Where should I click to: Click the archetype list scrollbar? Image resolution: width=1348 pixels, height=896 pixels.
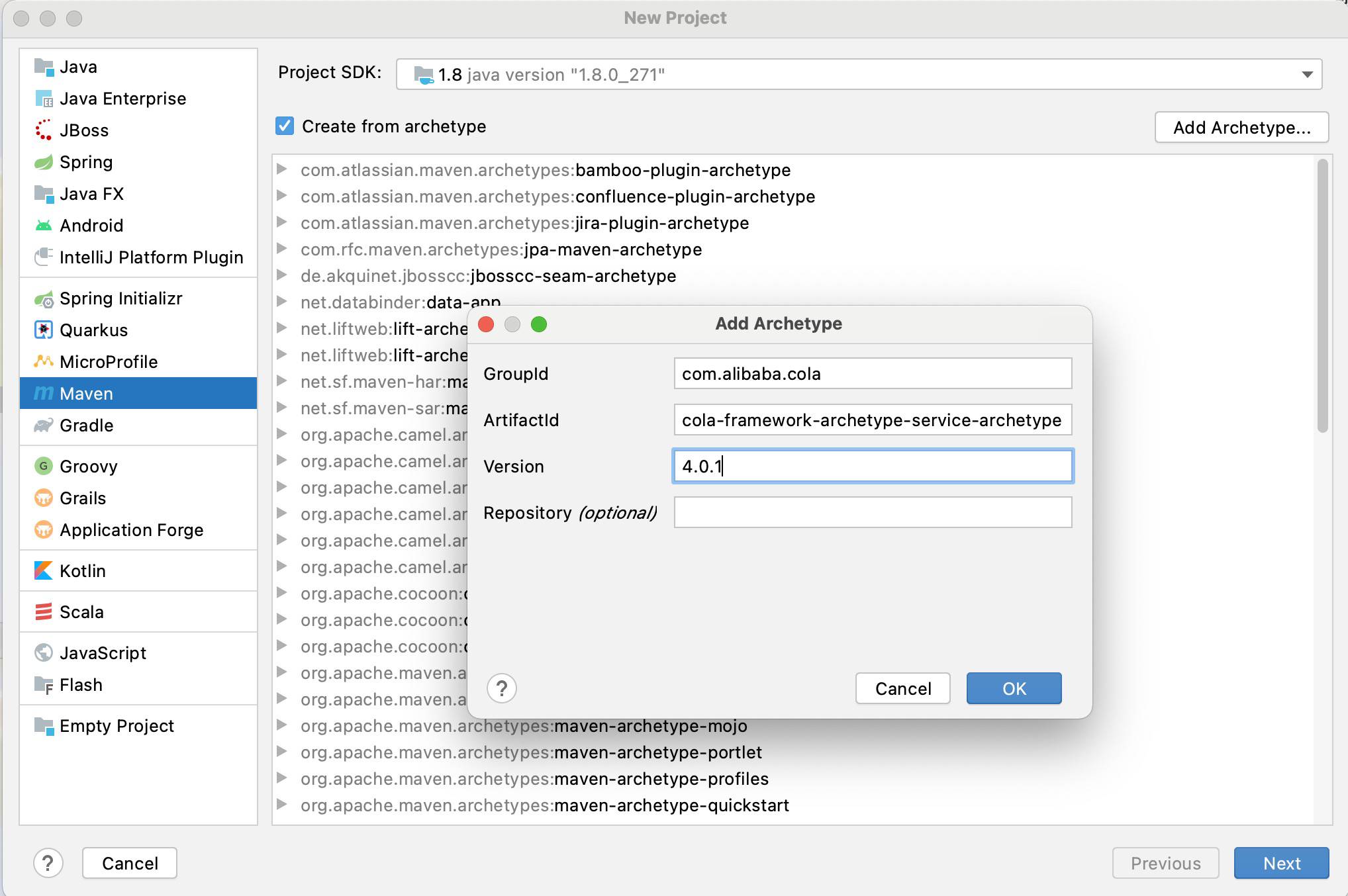tap(1323, 296)
